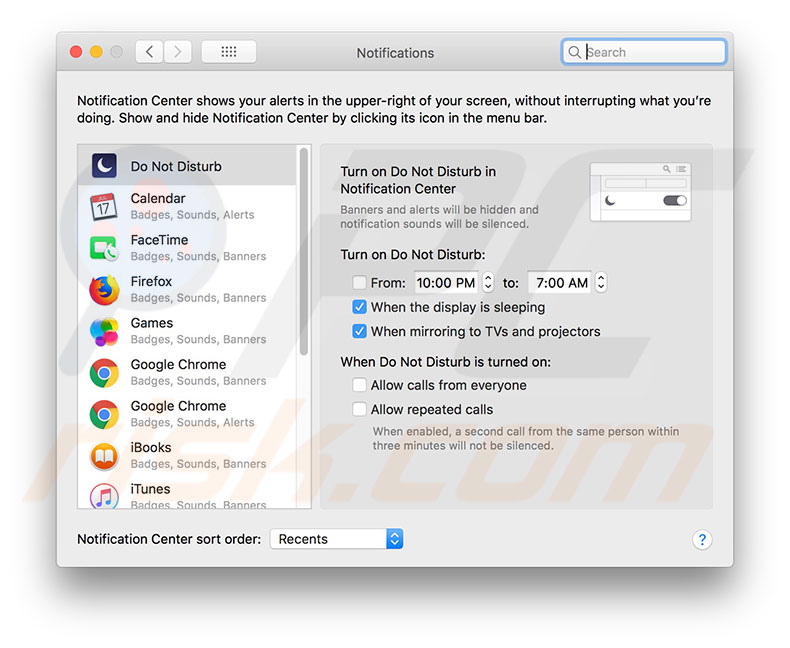Viewport: 790px width, 648px height.
Task: Click "Badges, Sounds, Banners" under Firefox
Action: 199,298
